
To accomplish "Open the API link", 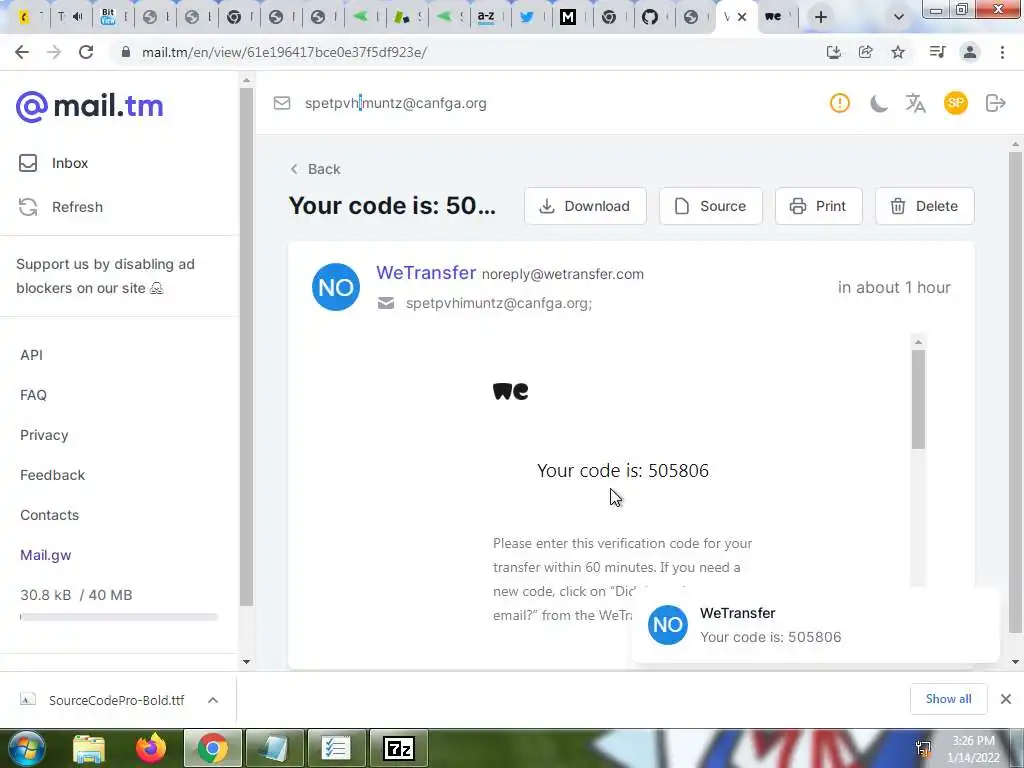I will (31, 355).
